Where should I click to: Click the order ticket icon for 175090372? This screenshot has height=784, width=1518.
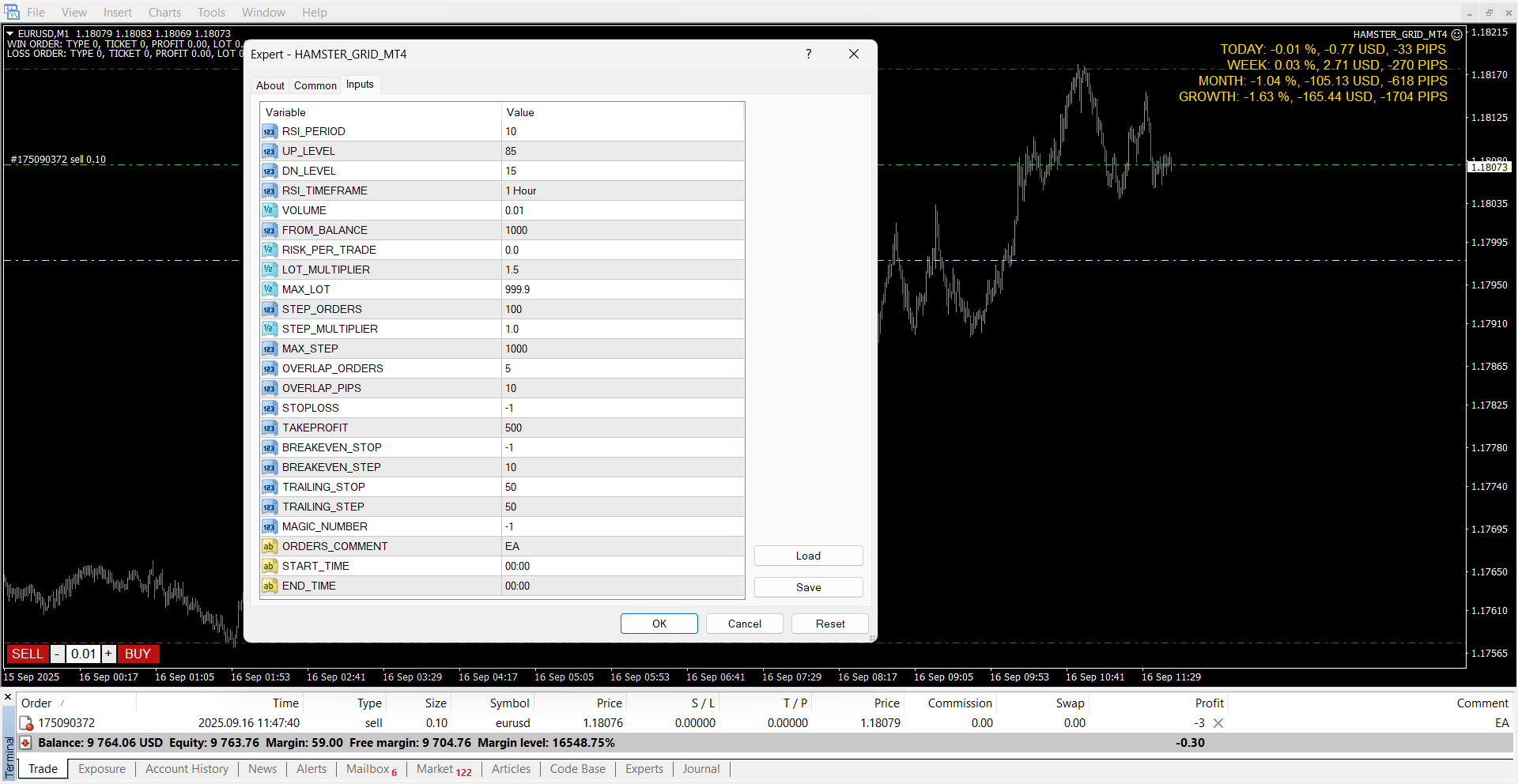coord(26,723)
